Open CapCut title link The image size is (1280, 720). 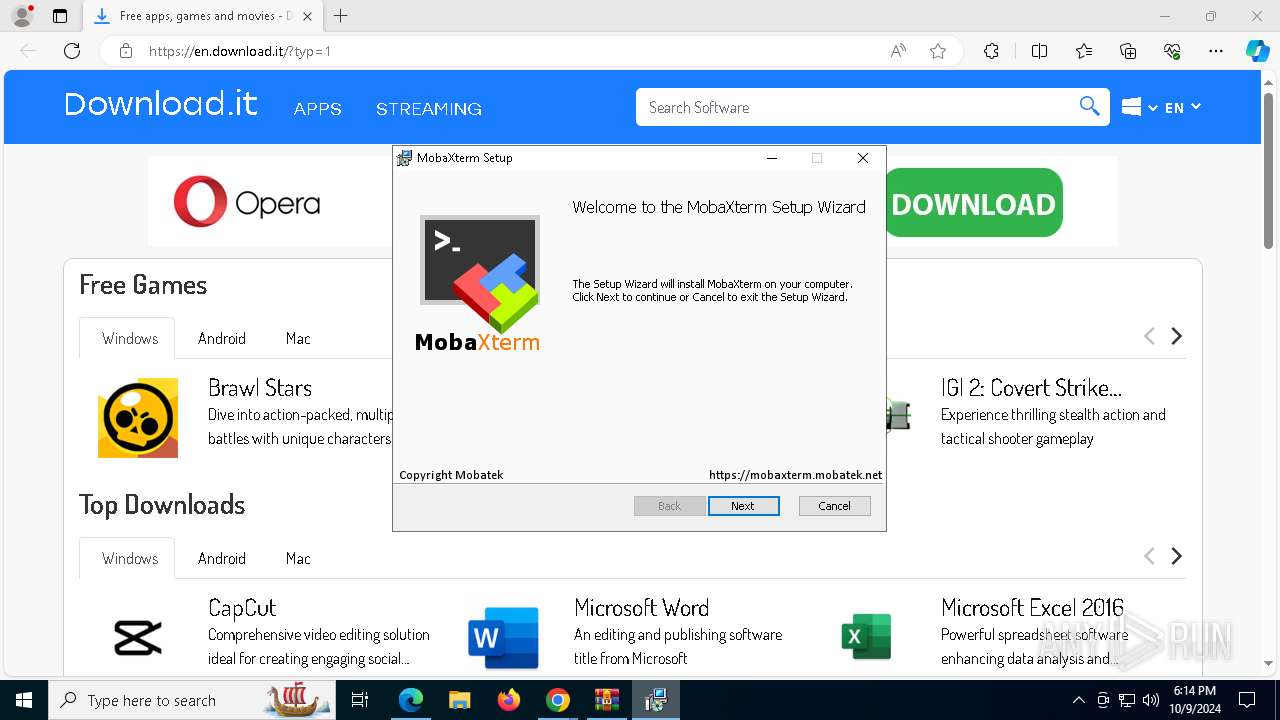pos(242,608)
